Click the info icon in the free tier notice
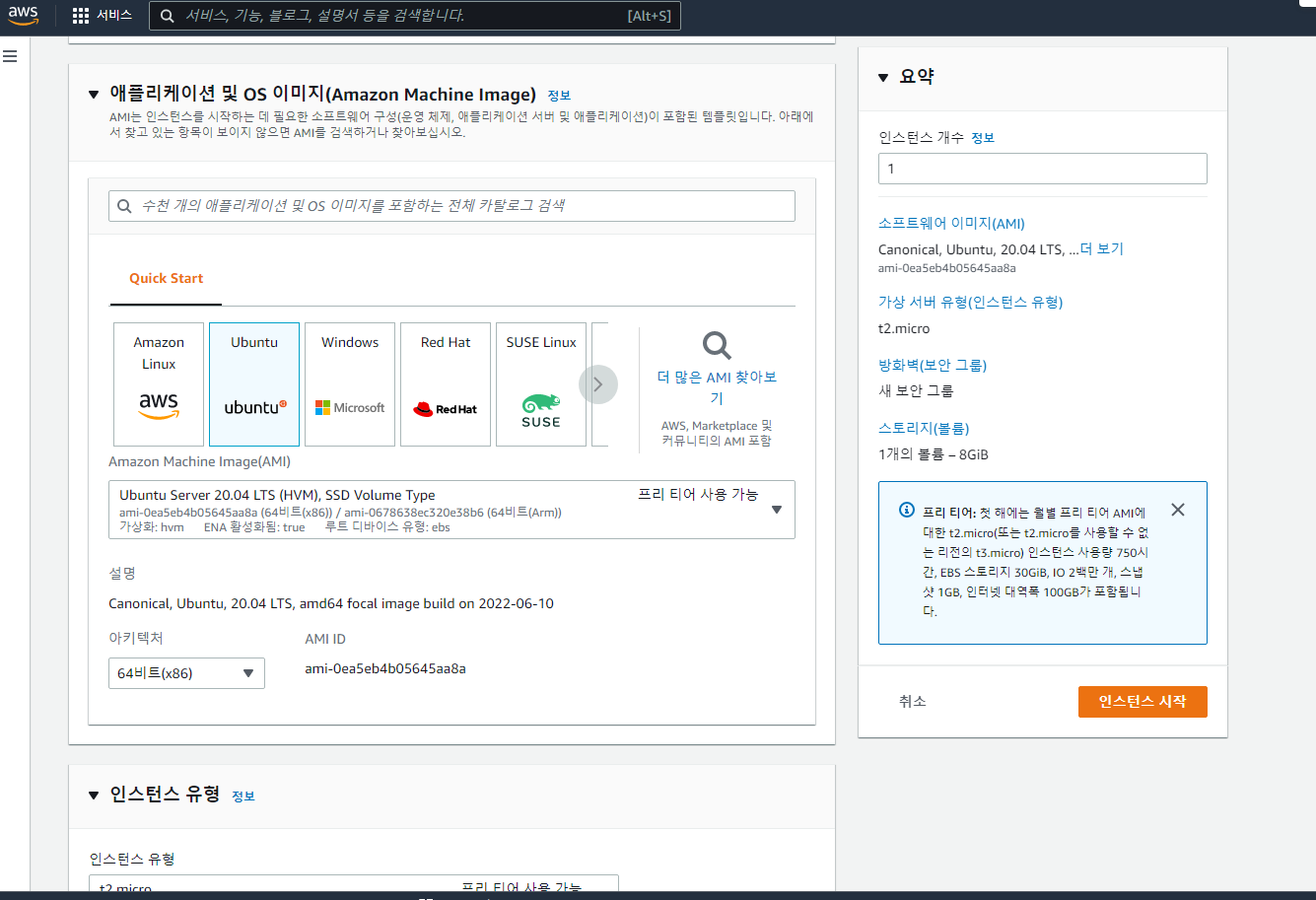 coord(905,510)
